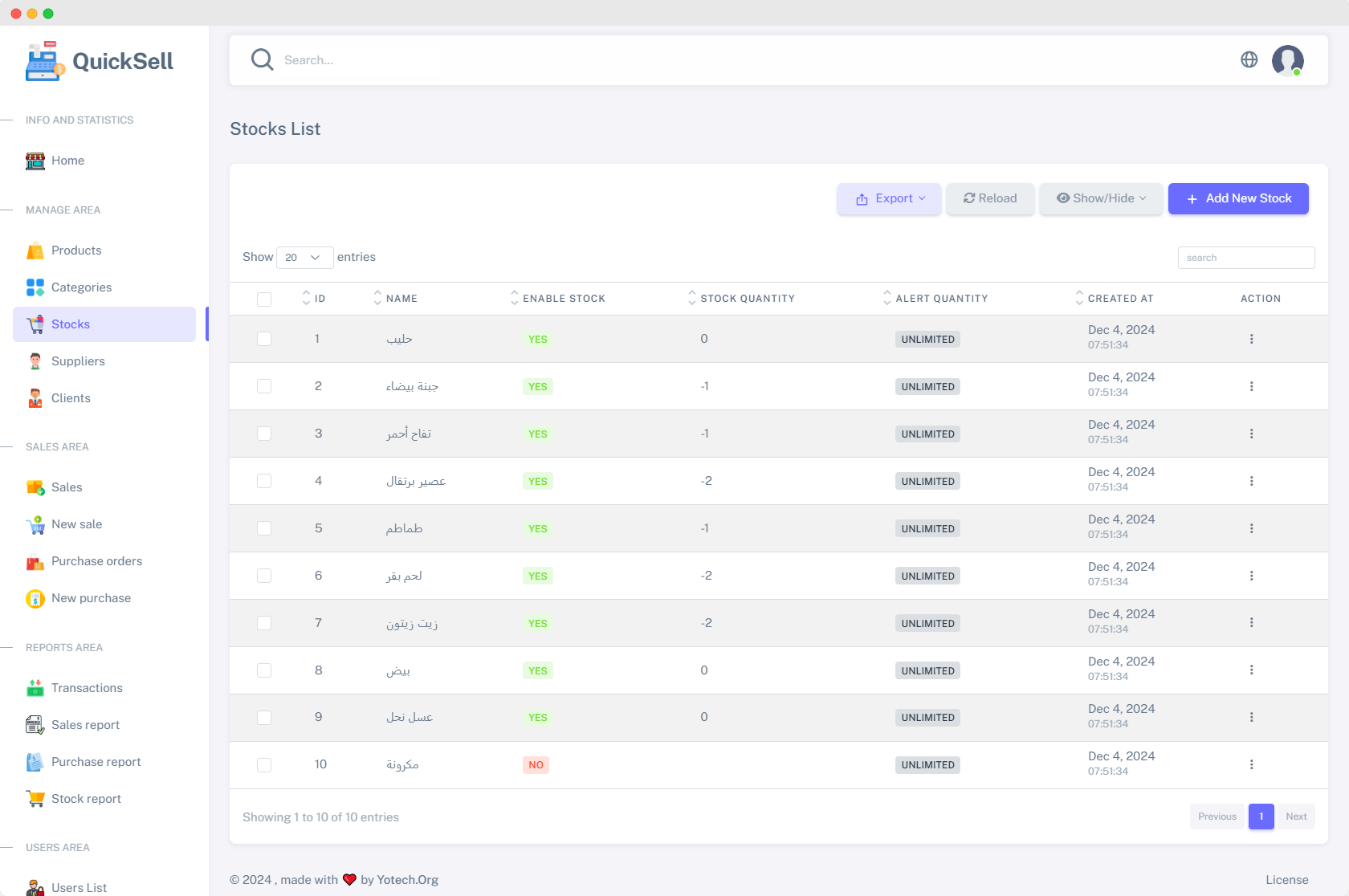Click the Previous pagination button

[x=1217, y=817]
